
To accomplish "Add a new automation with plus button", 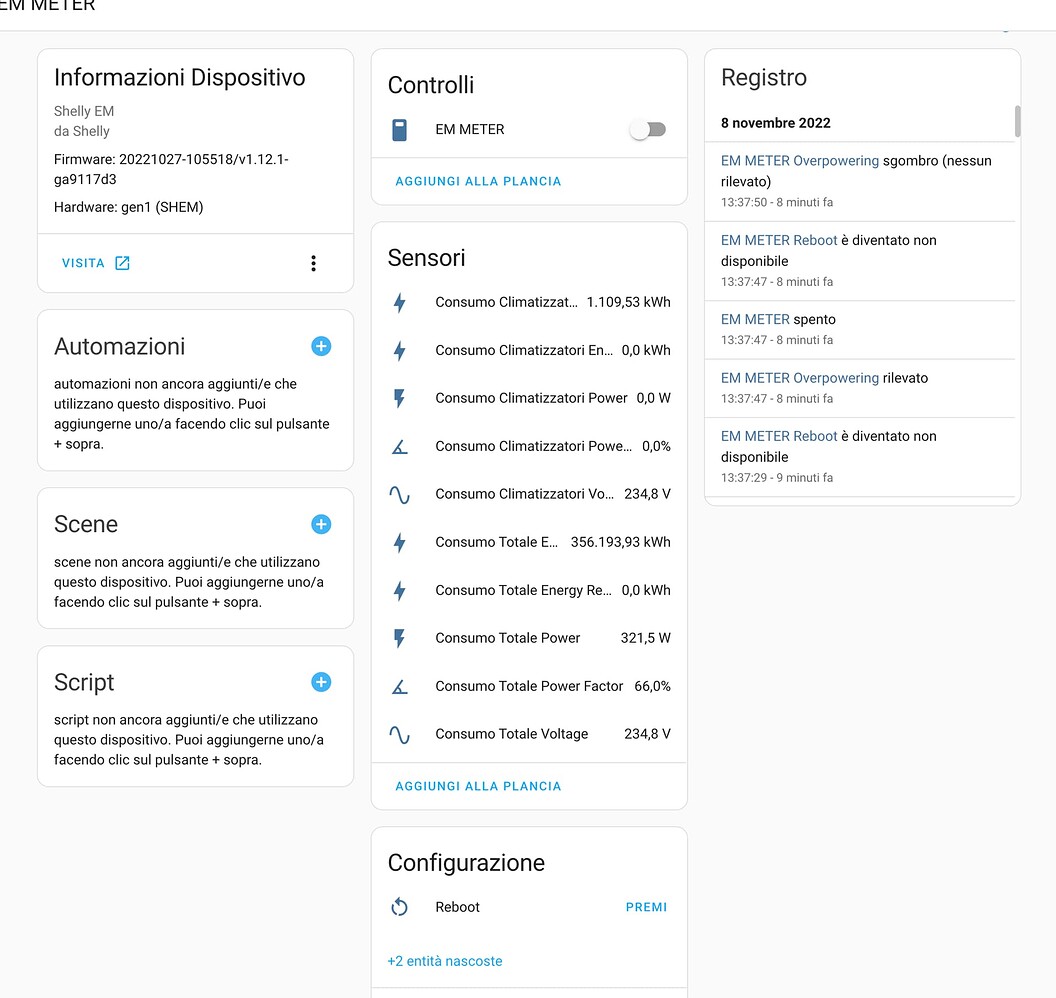I will (321, 346).
